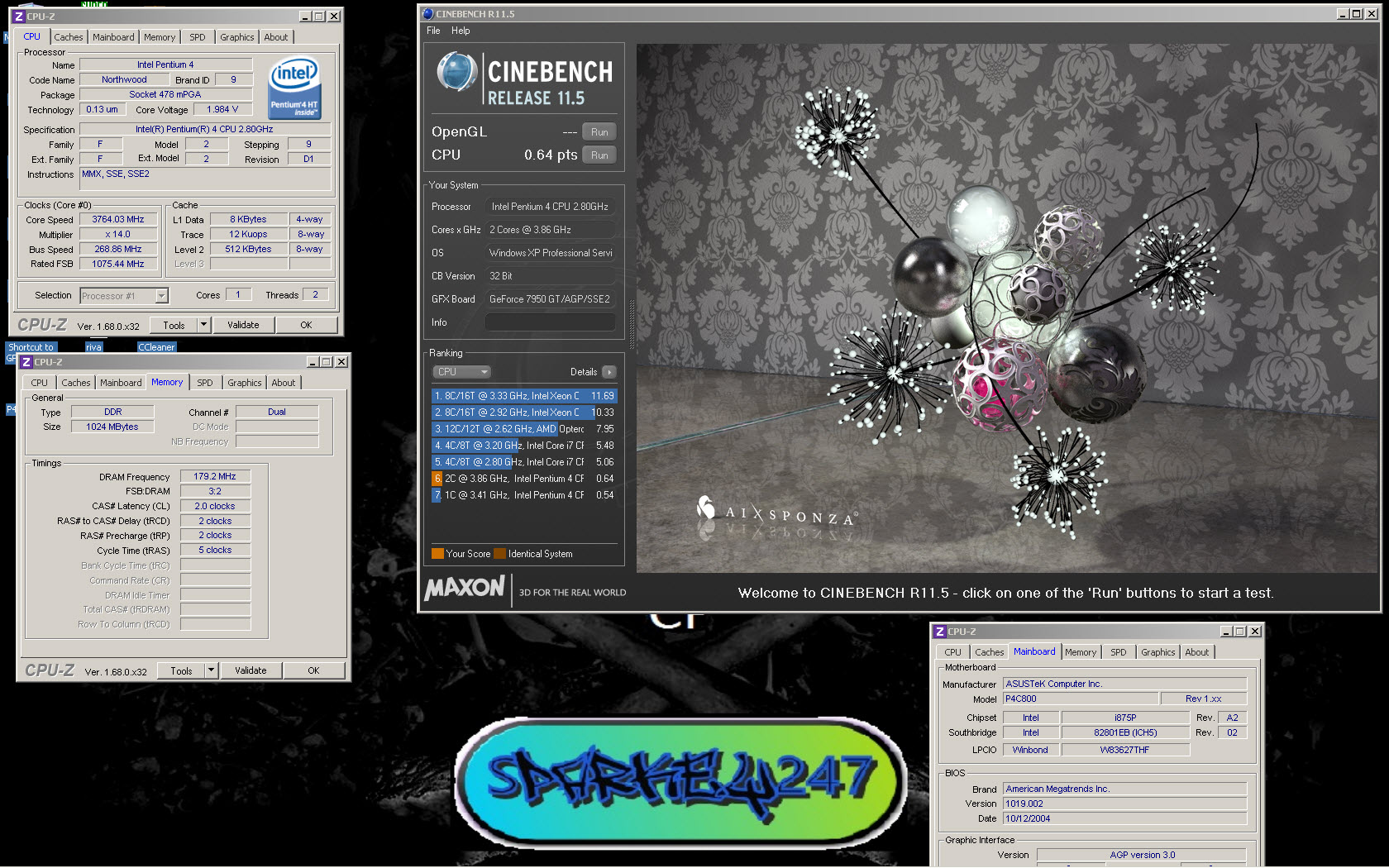1389x868 pixels.
Task: Open Tools dropdown arrow in CPU window
Action: tap(203, 325)
